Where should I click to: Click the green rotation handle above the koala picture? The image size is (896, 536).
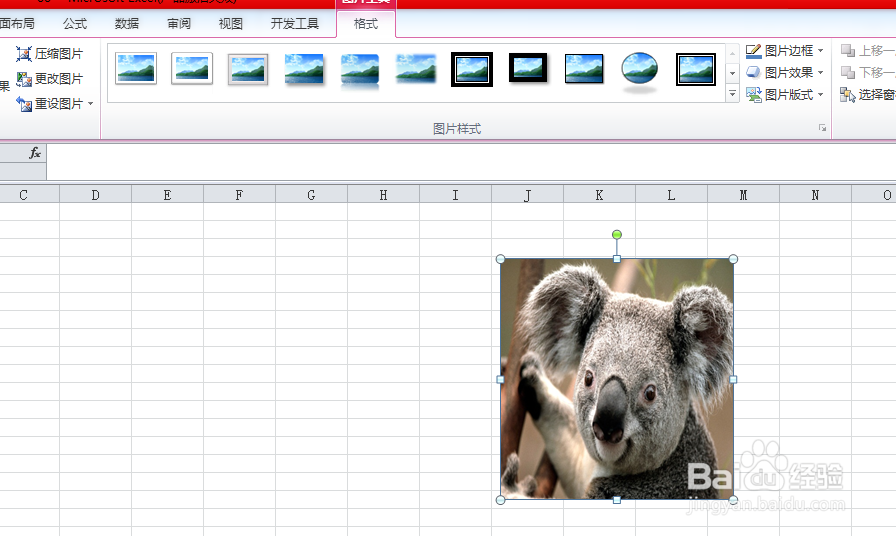pos(617,234)
